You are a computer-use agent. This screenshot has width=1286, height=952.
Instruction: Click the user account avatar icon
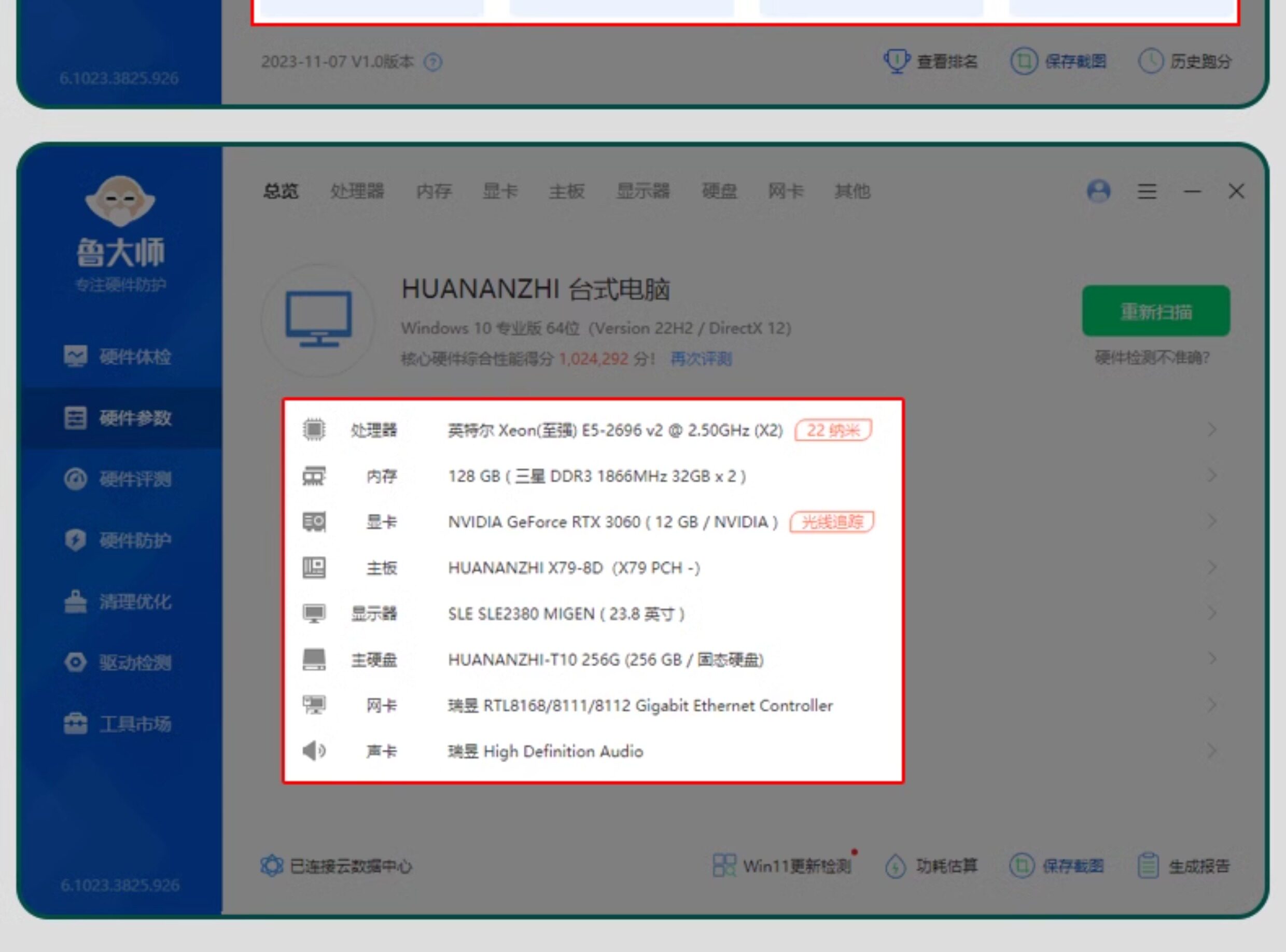click(x=1098, y=191)
